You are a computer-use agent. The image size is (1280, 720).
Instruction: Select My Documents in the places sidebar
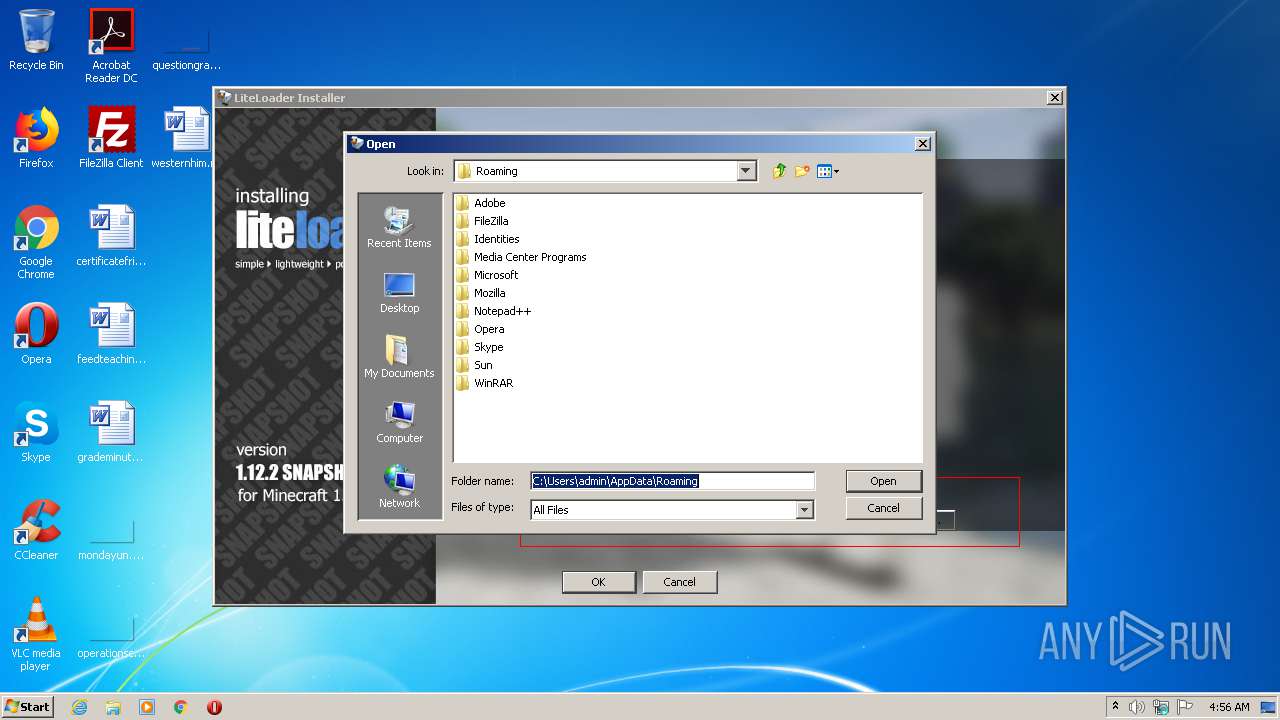399,357
